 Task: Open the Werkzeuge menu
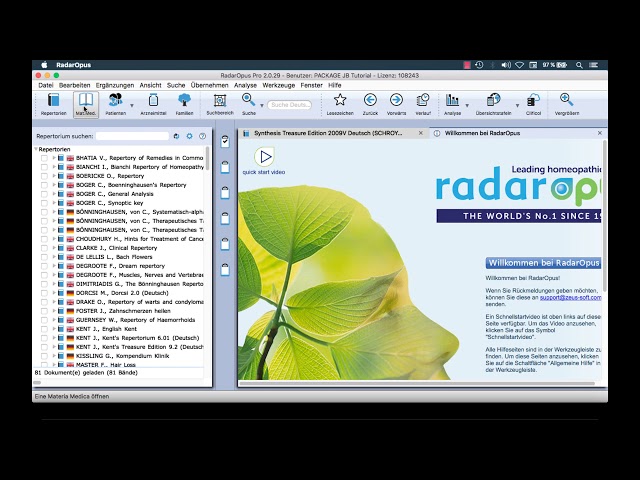tap(278, 85)
